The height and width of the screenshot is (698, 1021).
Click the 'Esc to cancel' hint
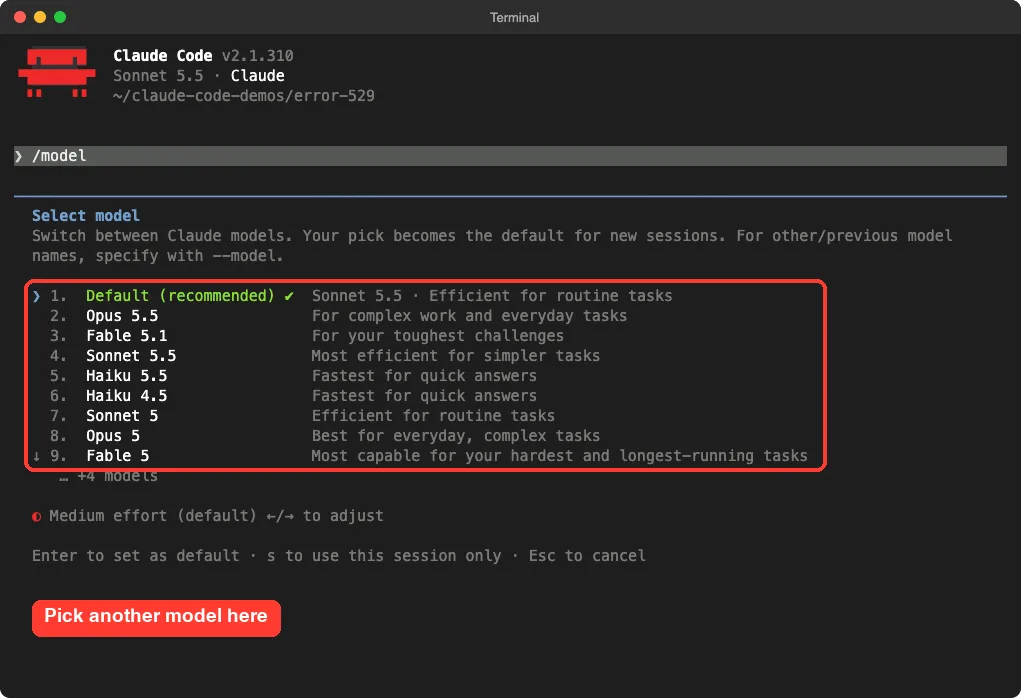point(587,556)
